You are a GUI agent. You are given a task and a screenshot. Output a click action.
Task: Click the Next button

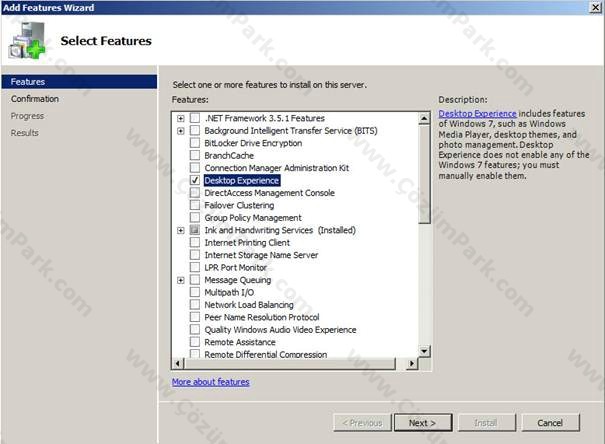coord(423,423)
